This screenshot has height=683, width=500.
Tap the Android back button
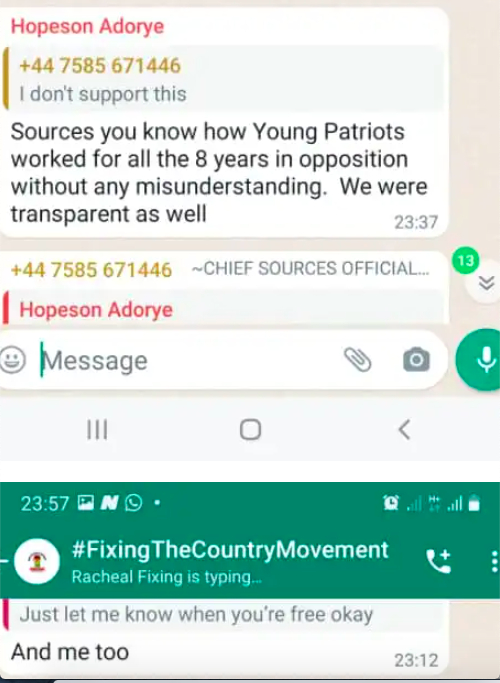[x=404, y=430]
